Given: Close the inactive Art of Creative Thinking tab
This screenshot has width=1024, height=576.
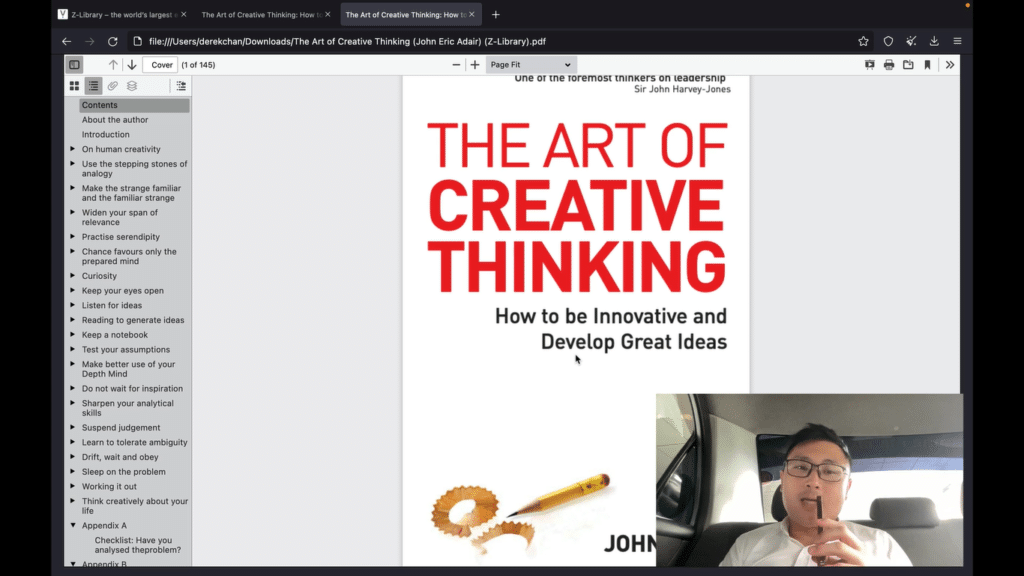Looking at the screenshot, I should click(x=328, y=14).
